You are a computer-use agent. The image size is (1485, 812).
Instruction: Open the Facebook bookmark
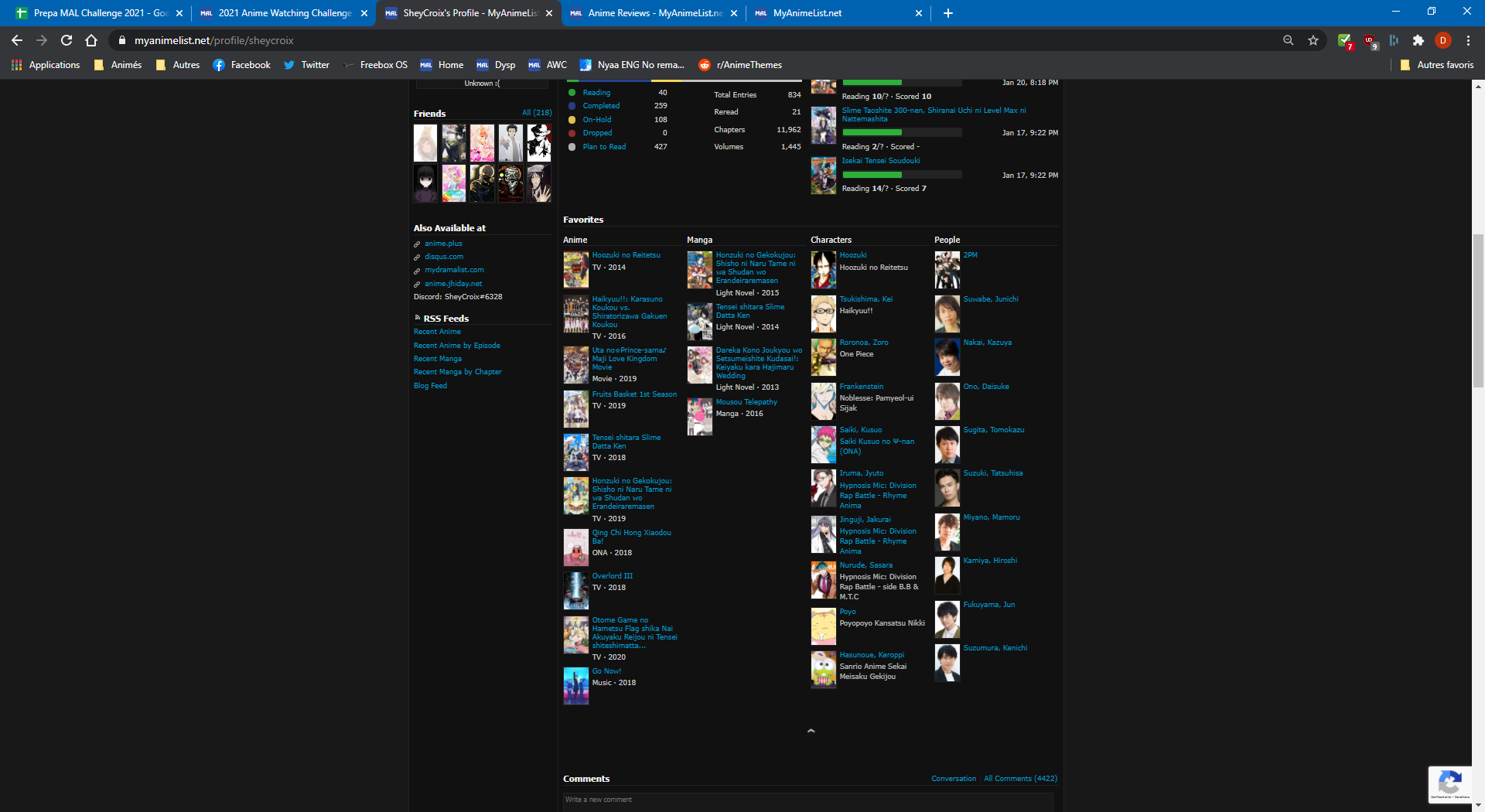point(241,65)
